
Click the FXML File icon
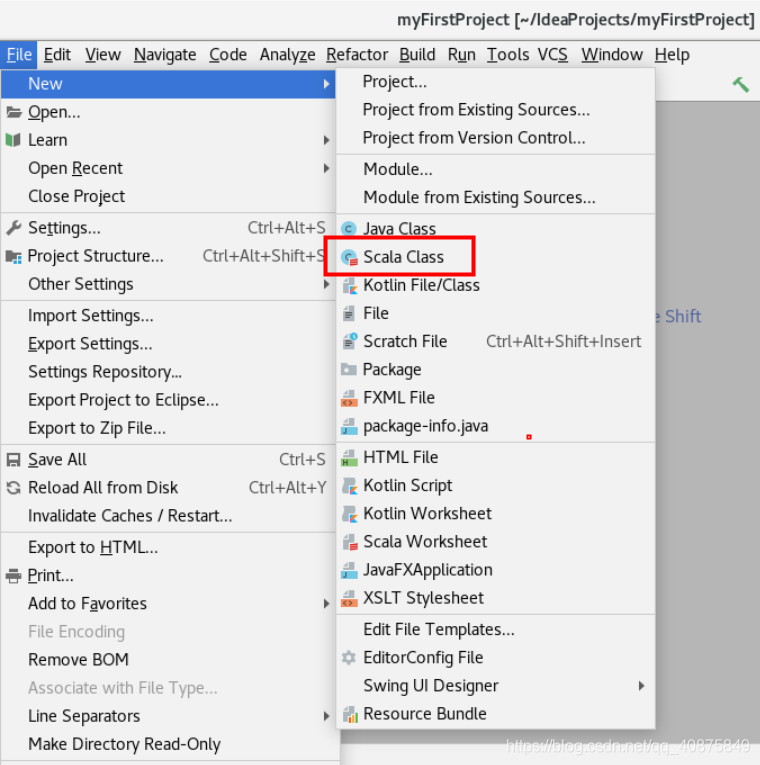tap(349, 398)
